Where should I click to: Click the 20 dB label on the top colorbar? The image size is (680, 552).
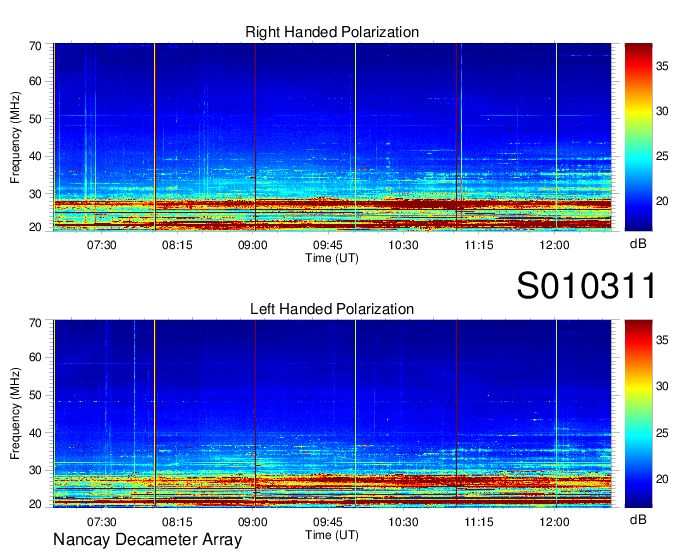coord(662,201)
